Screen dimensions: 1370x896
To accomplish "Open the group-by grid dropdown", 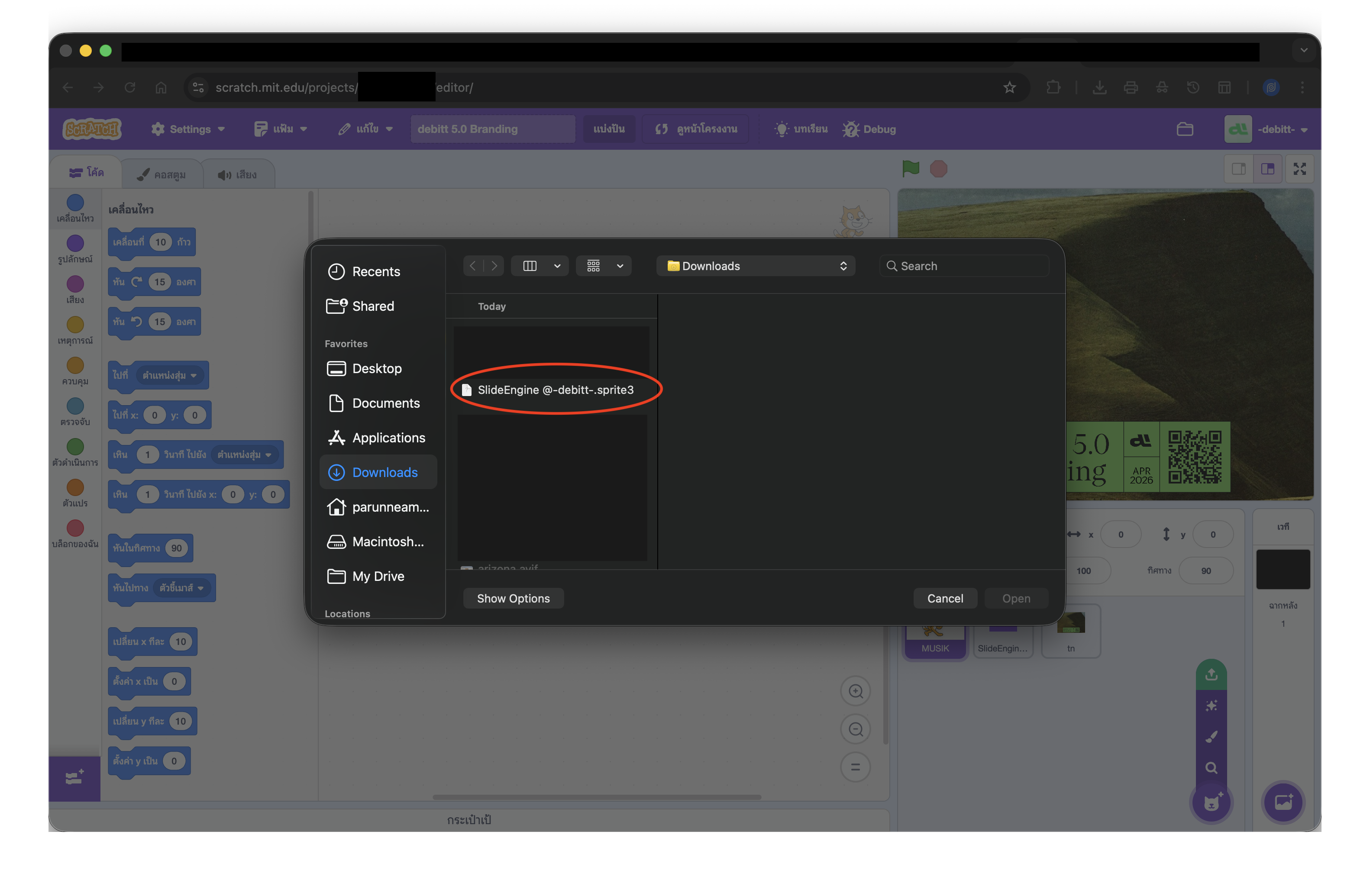I will click(619, 266).
